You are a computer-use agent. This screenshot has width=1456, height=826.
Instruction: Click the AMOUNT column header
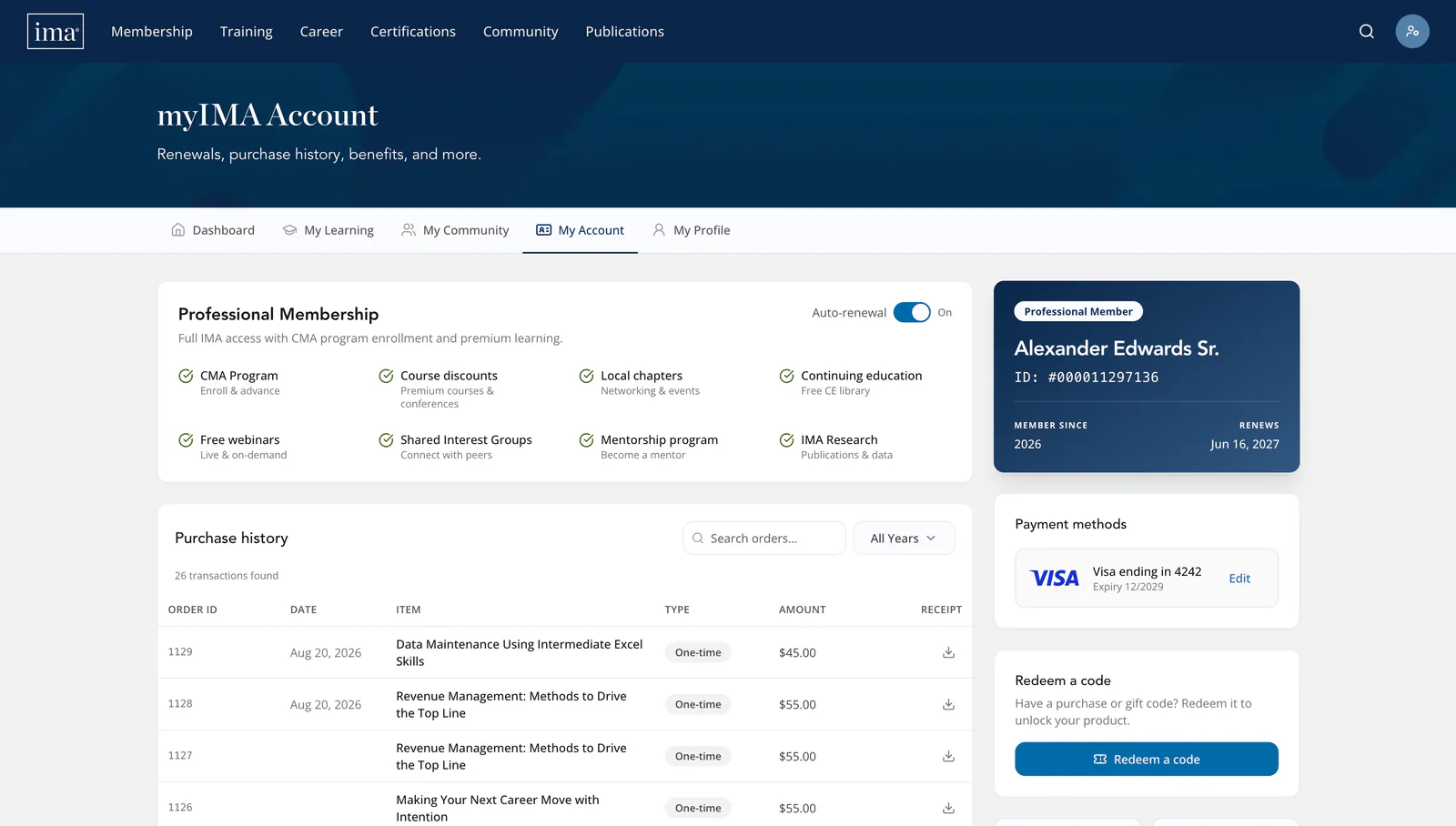click(x=803, y=609)
